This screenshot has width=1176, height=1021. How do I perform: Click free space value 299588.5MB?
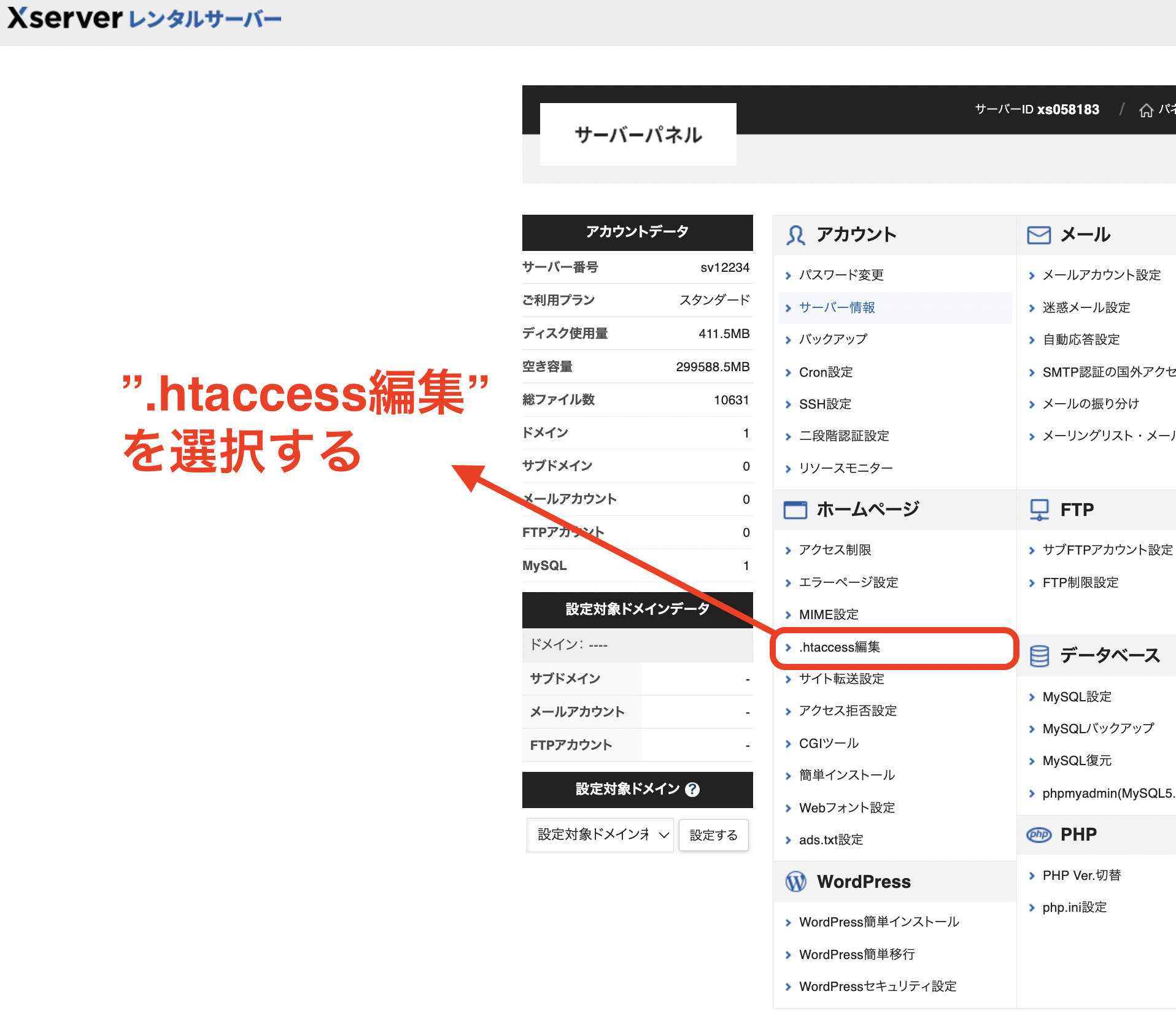click(713, 367)
